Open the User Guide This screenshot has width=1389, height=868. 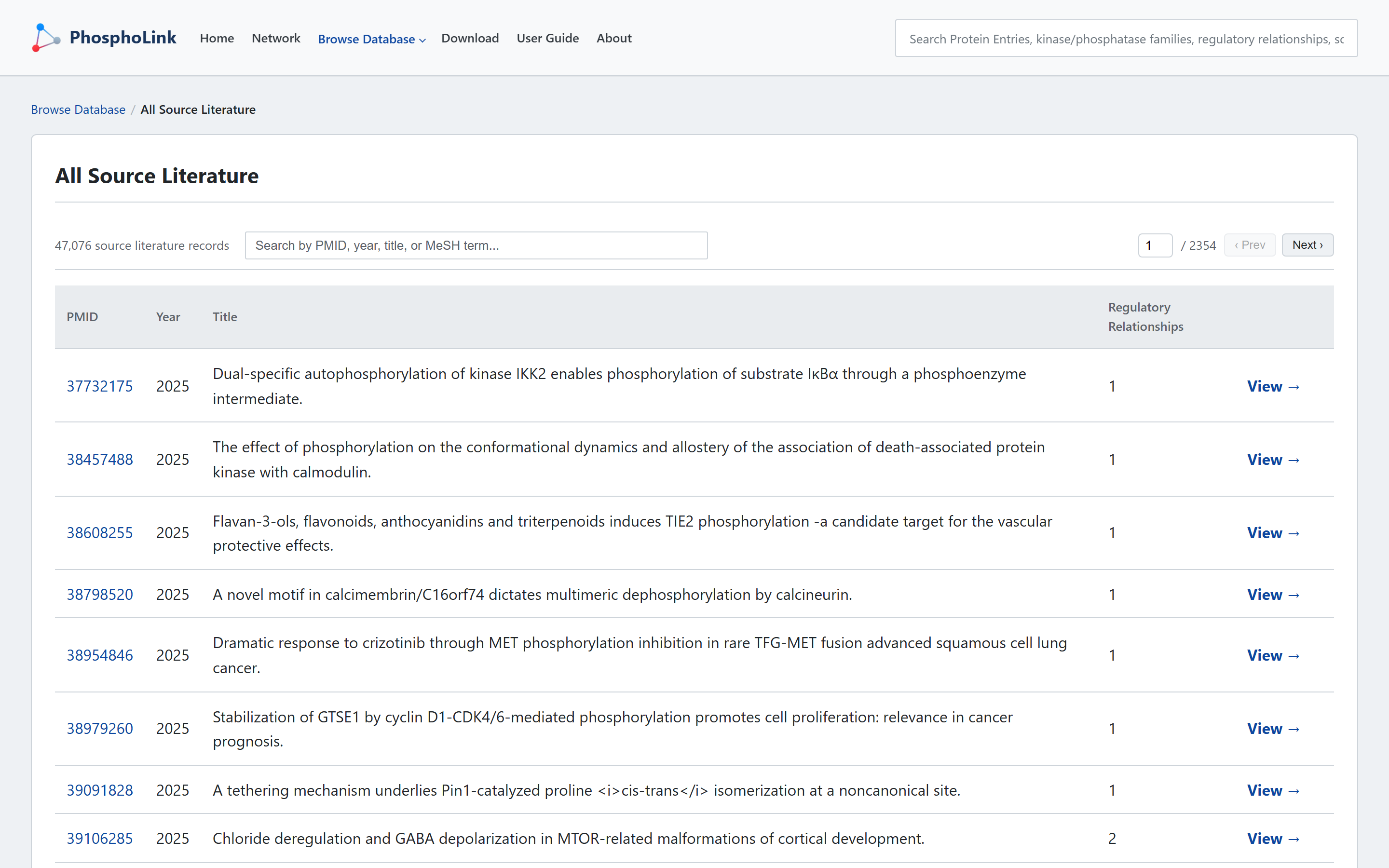pyautogui.click(x=547, y=39)
